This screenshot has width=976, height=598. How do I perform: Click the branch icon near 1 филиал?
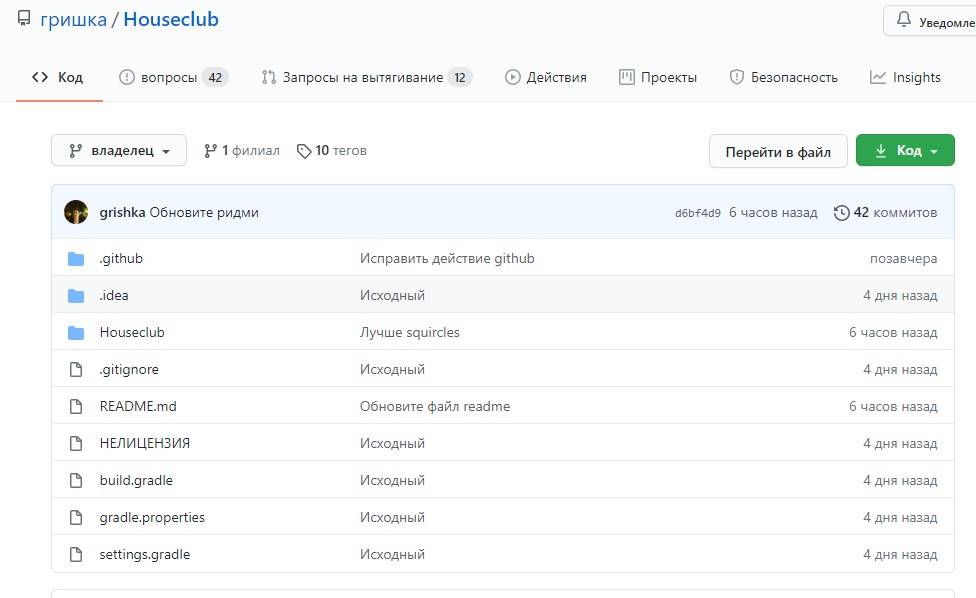(210, 151)
